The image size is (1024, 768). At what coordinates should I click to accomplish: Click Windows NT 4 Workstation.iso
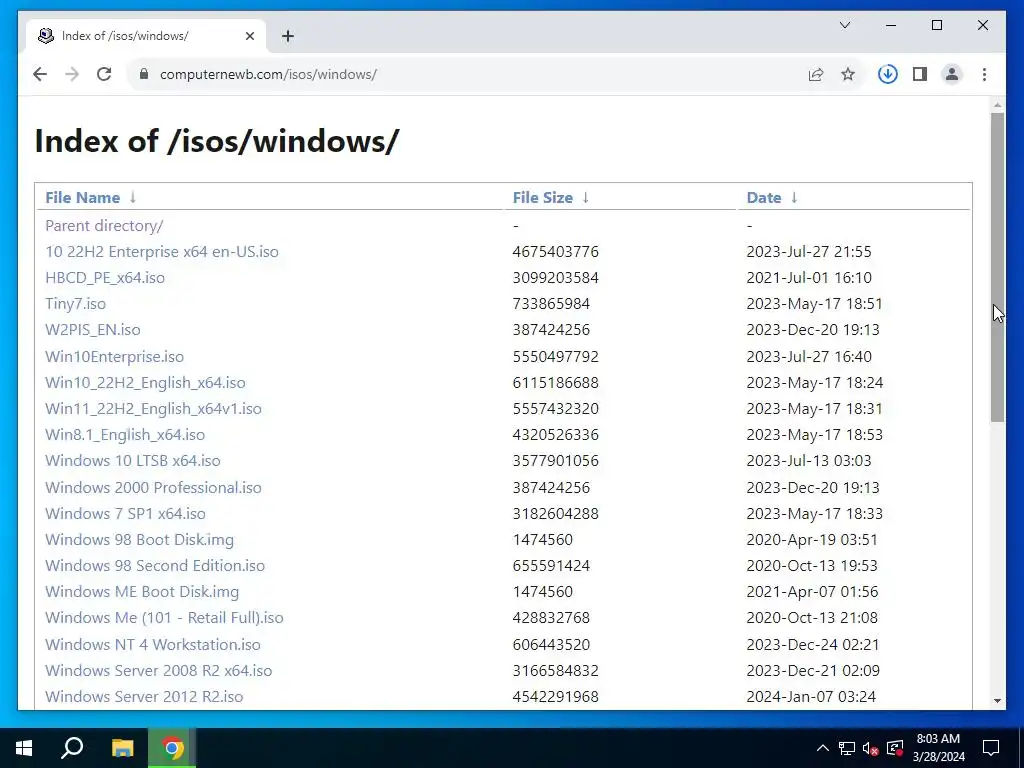(x=153, y=645)
